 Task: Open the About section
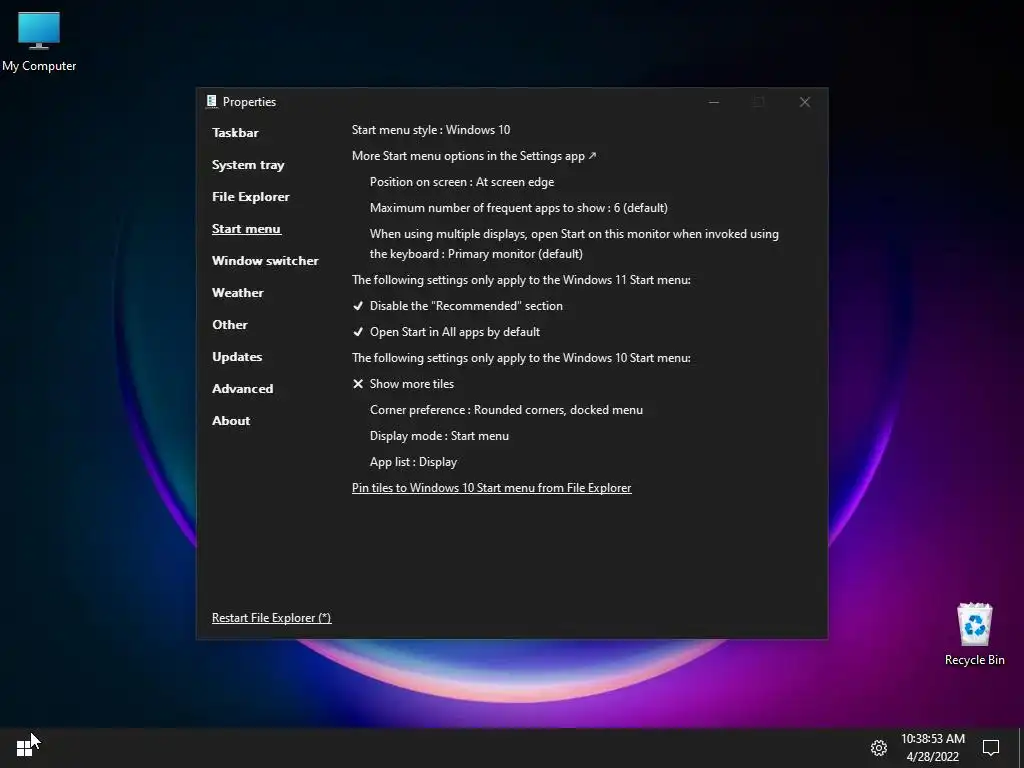(x=231, y=421)
